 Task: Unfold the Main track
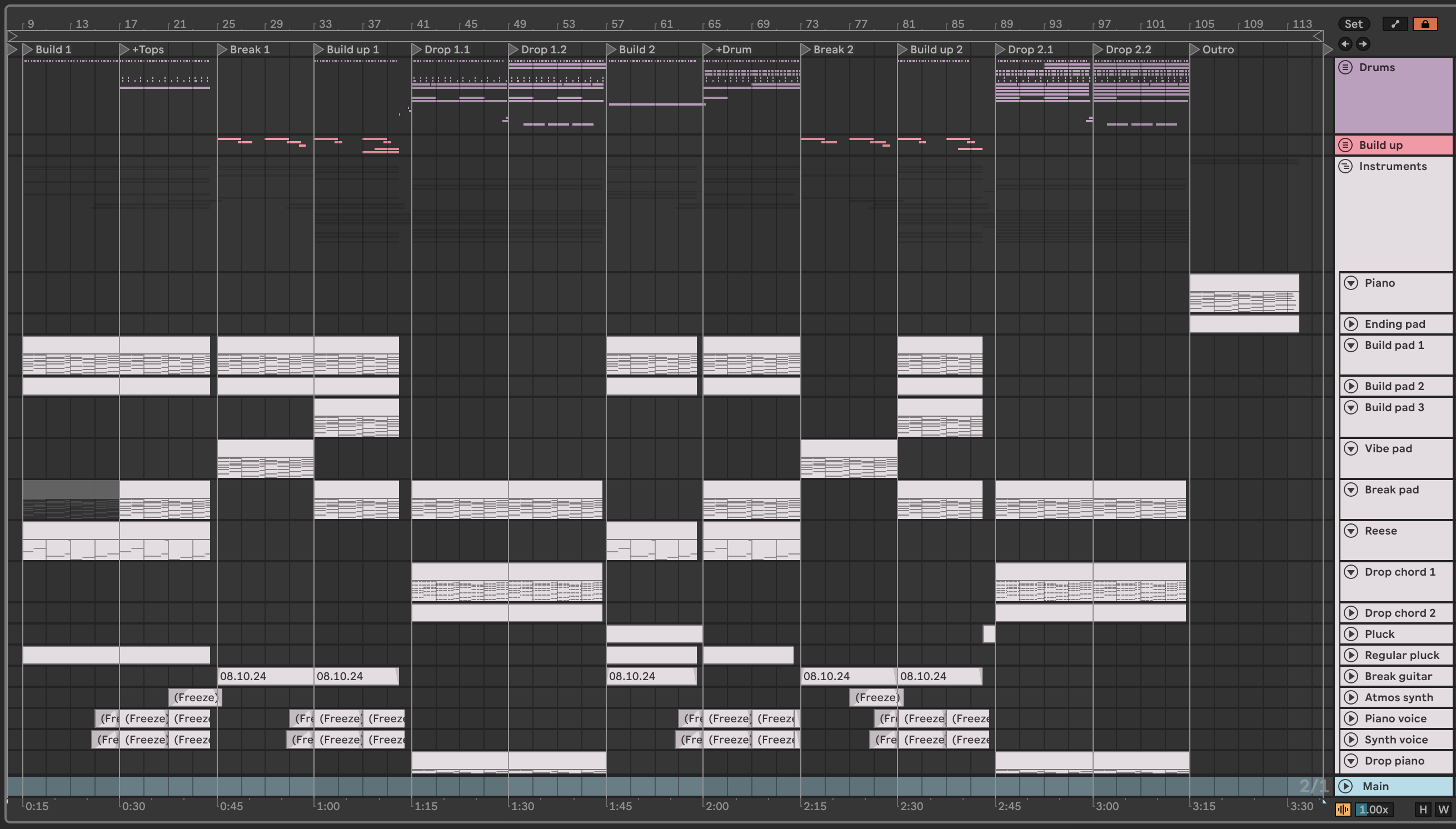pyautogui.click(x=1345, y=786)
